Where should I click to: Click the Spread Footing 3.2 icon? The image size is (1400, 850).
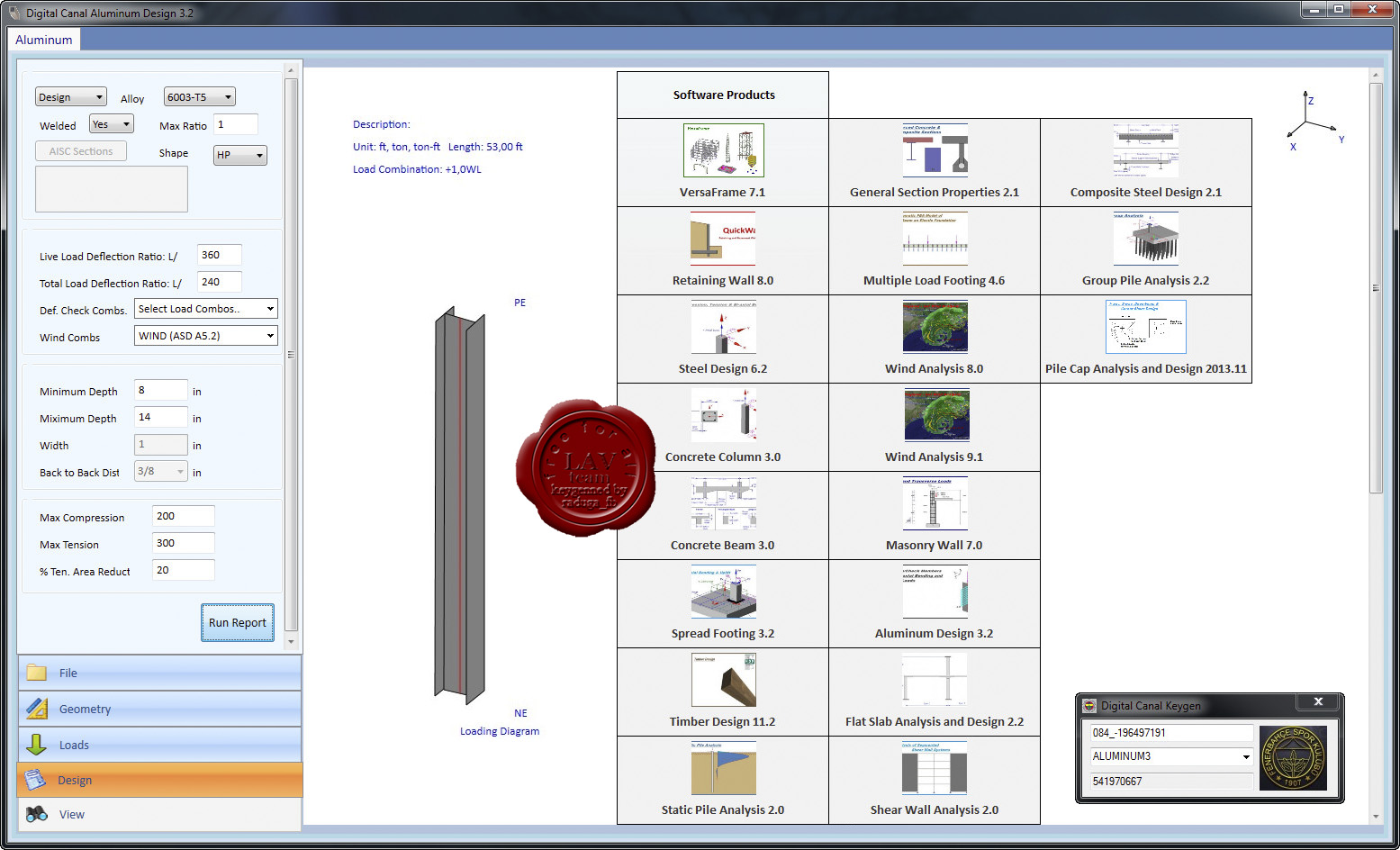tap(723, 592)
